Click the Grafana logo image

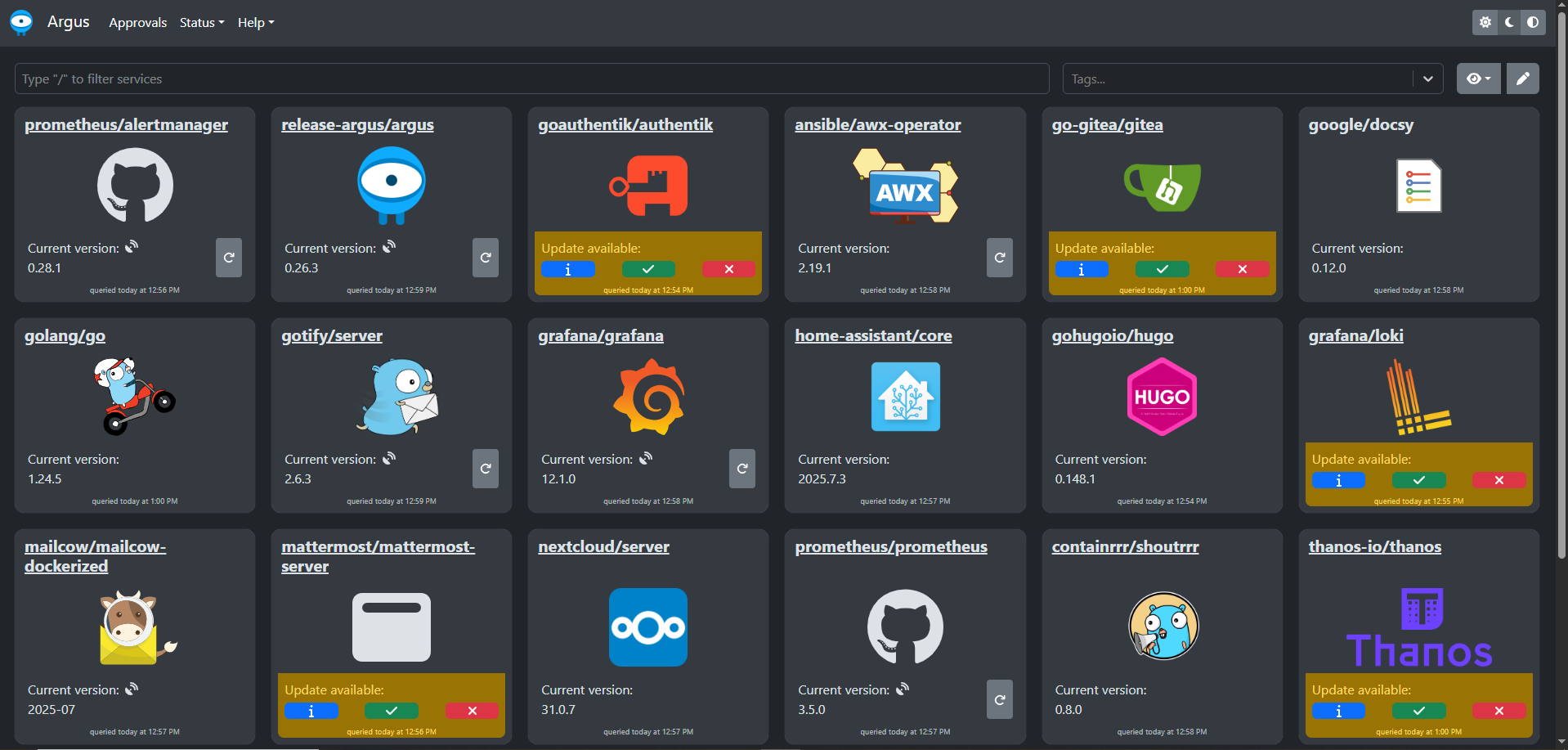pyautogui.click(x=648, y=398)
